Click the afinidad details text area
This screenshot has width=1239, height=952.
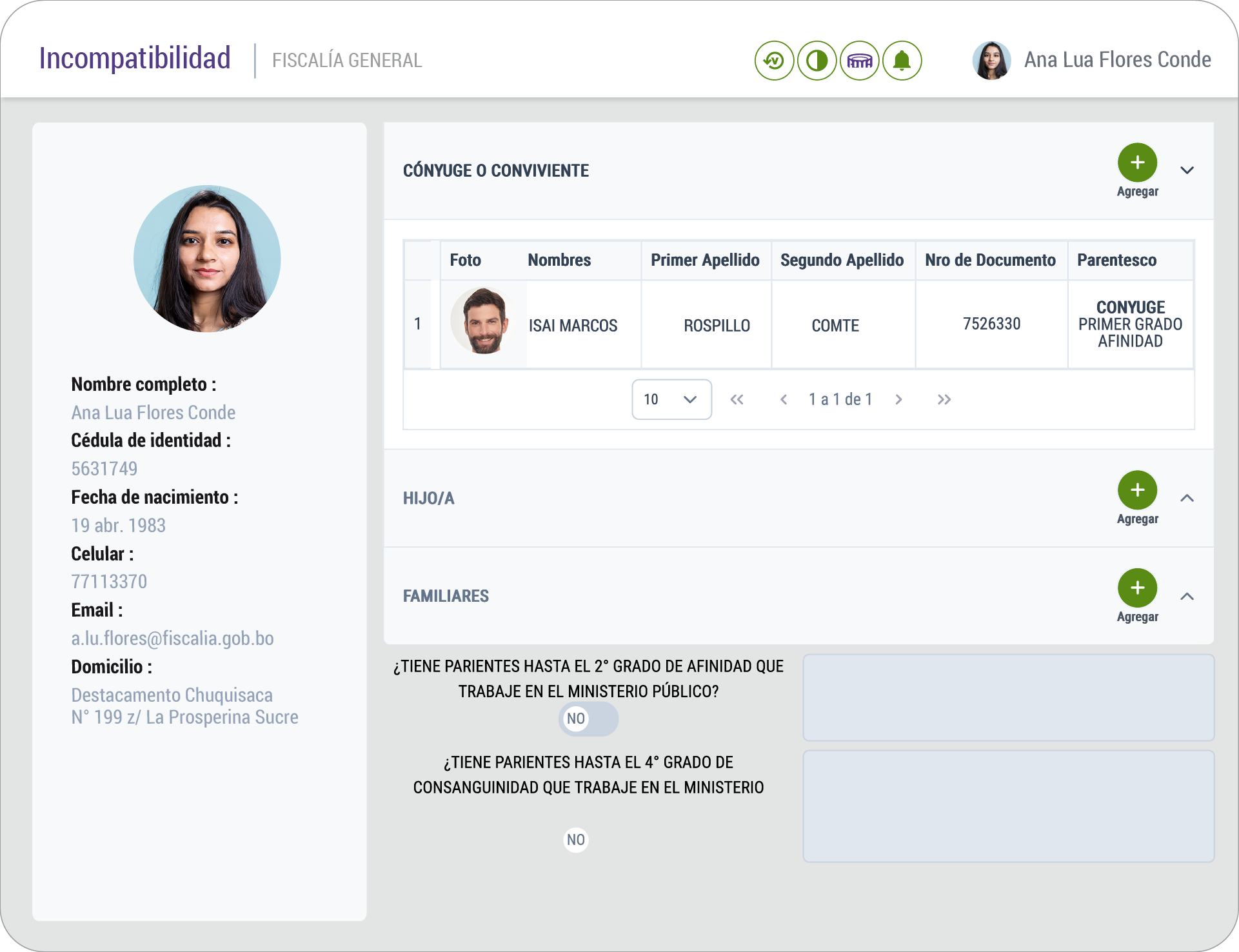(x=1008, y=698)
